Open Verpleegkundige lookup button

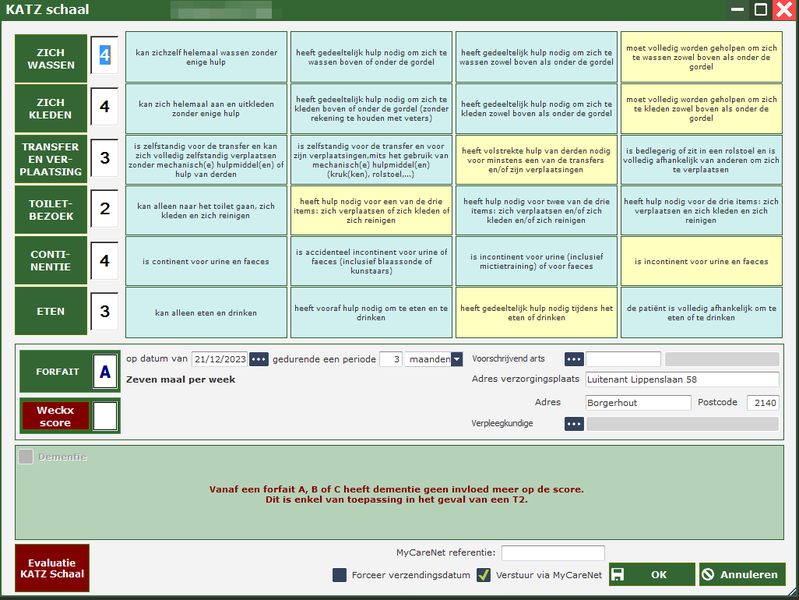click(574, 424)
